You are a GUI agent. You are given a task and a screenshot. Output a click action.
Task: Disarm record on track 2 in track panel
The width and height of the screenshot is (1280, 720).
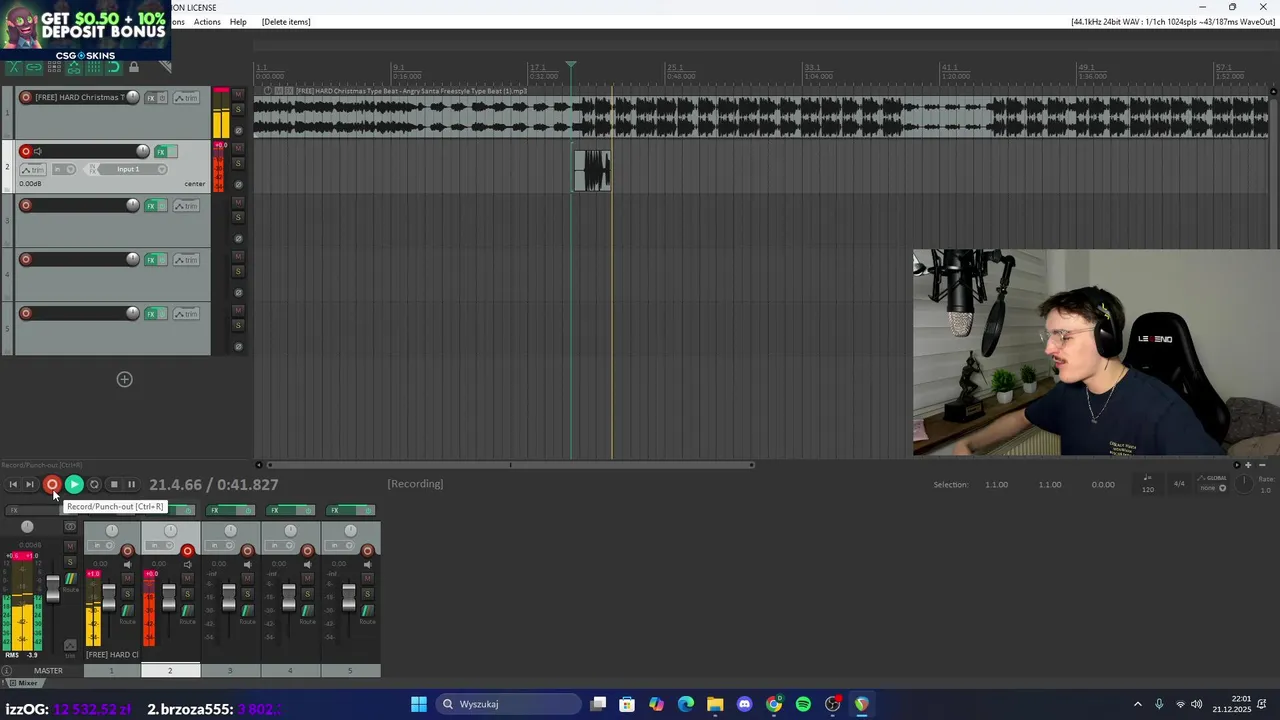tap(26, 151)
